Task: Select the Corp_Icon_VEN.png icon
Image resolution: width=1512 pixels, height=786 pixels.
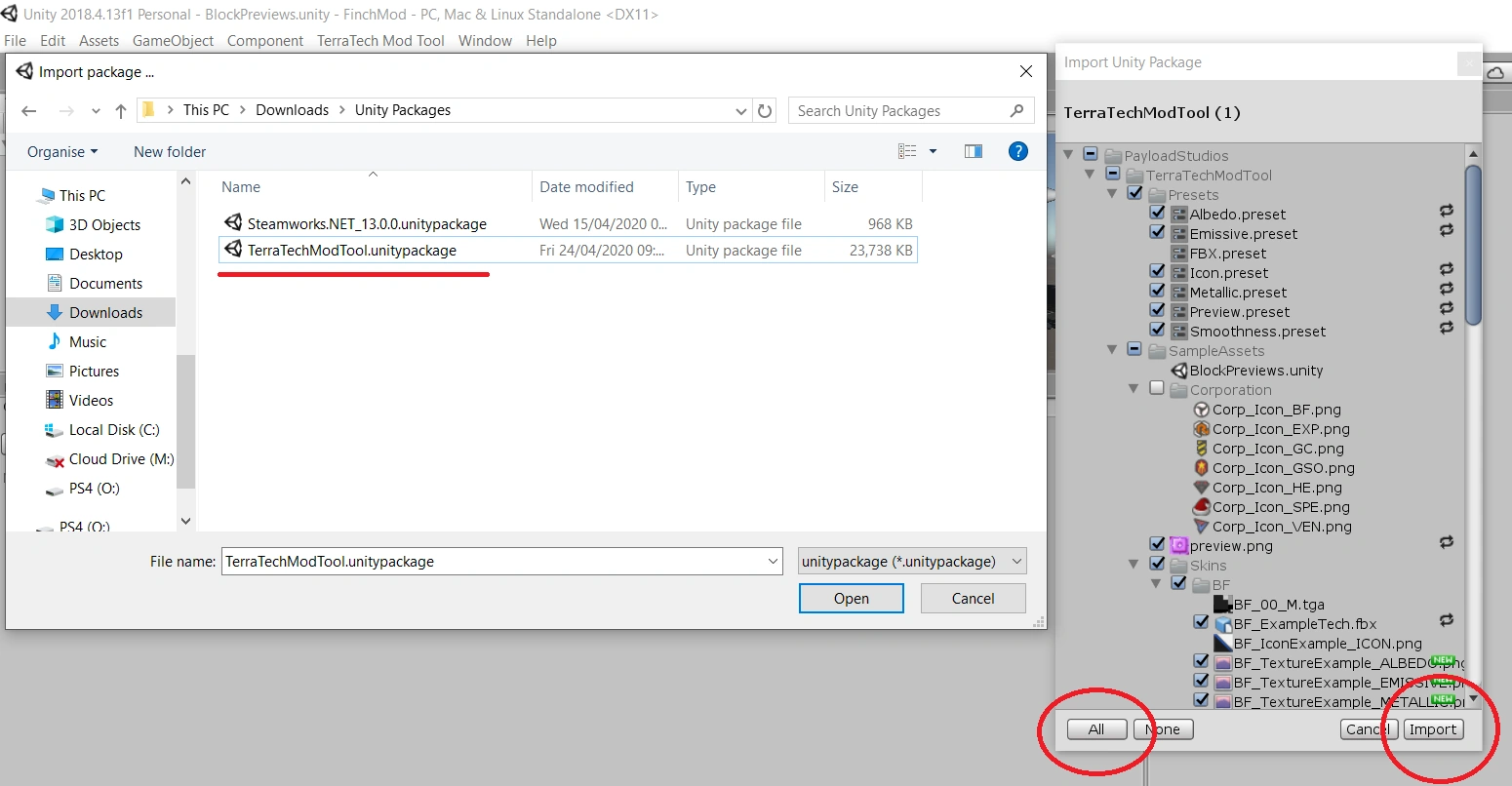Action: coord(1202,527)
